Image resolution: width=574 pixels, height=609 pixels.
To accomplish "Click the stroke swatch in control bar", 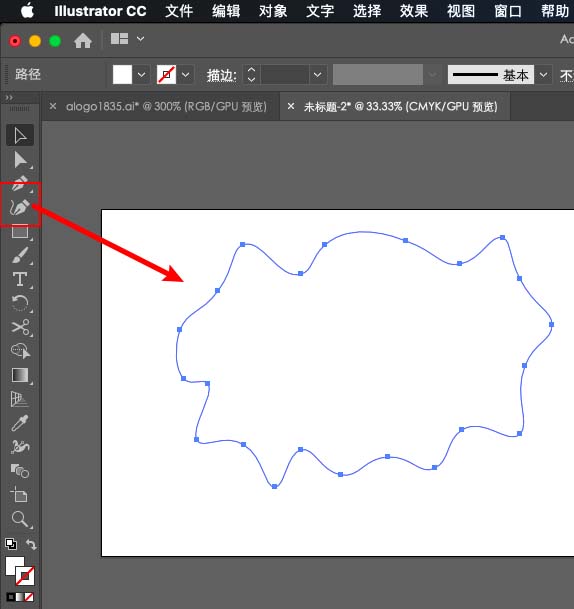I will pyautogui.click(x=166, y=75).
